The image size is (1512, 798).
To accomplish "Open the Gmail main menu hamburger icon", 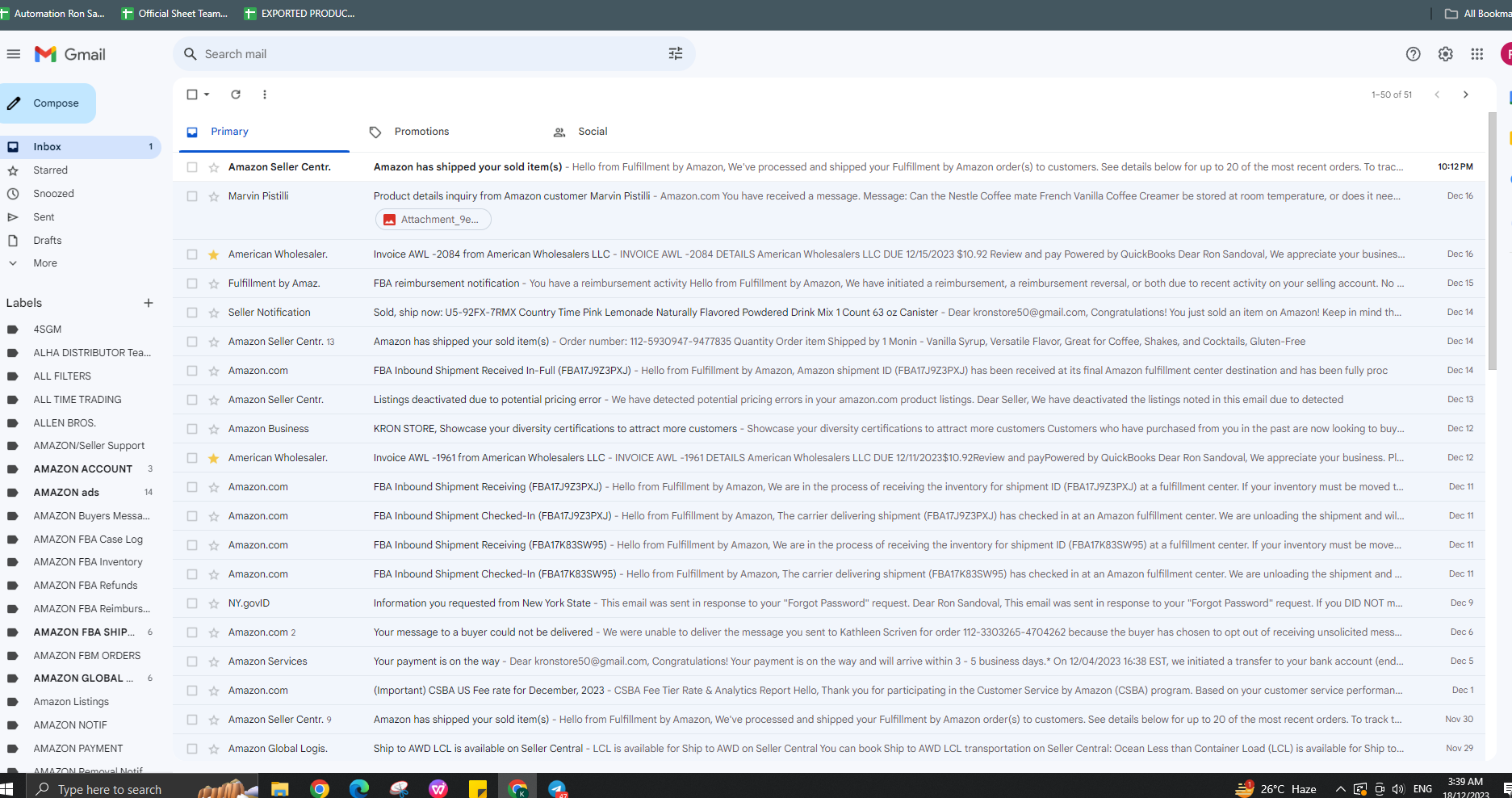I will (x=13, y=54).
